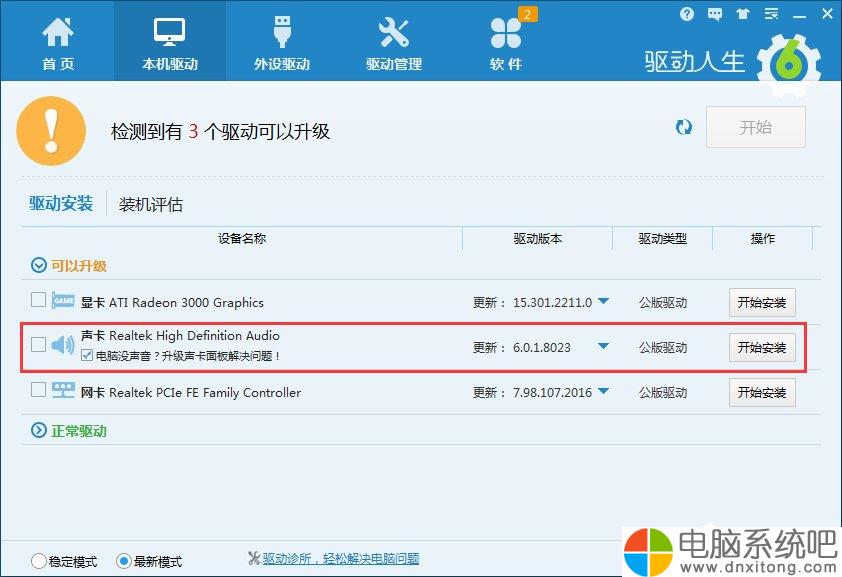
Task: Open version dropdown for 15.301.2211.0
Action: tap(604, 301)
